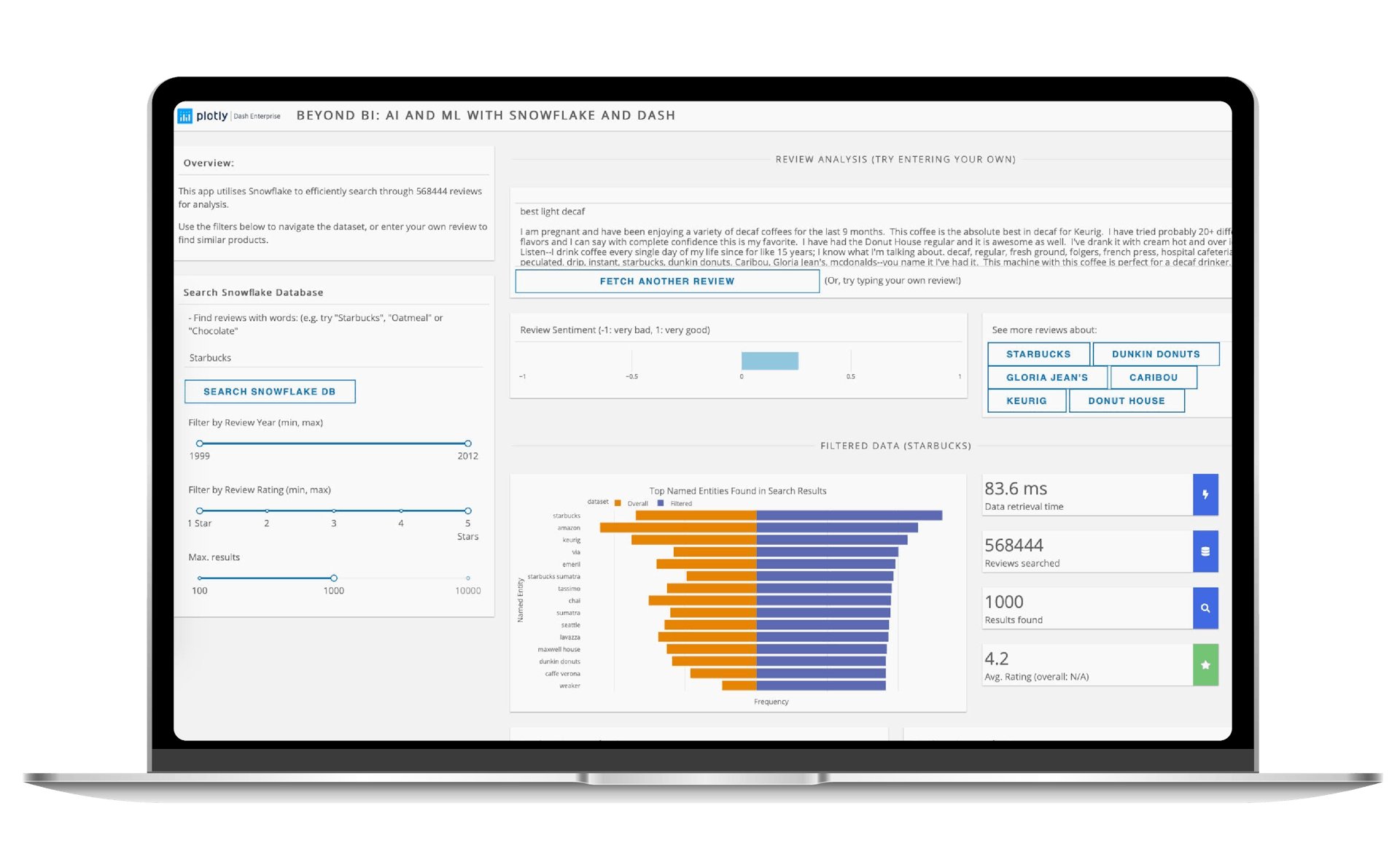Click the magnifying glass icon next to Results found

1207,608
